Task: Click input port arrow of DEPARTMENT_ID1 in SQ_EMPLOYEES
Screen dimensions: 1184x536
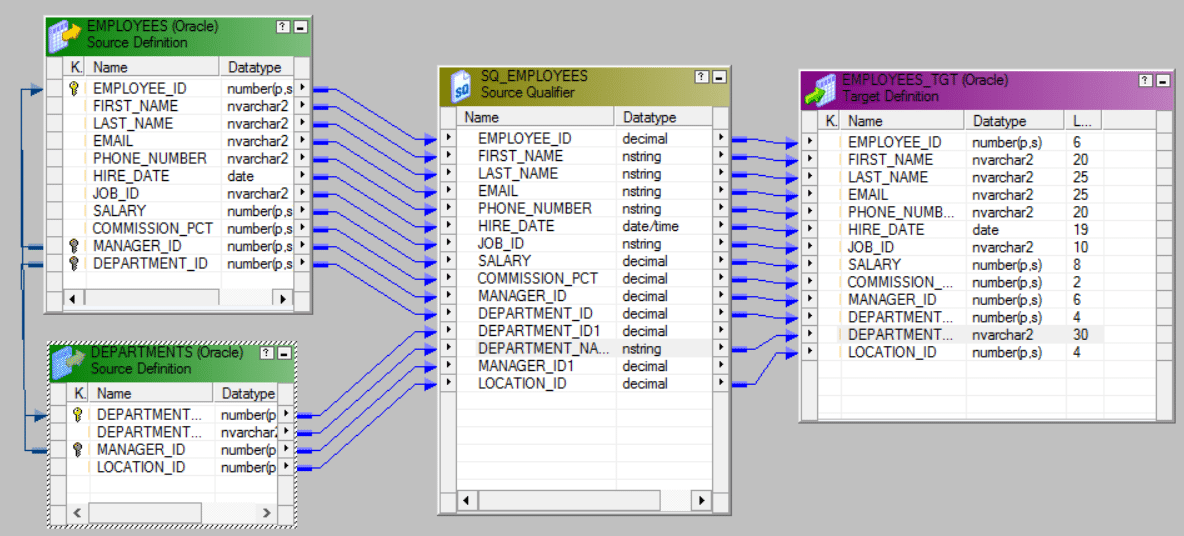Action: coord(448,331)
